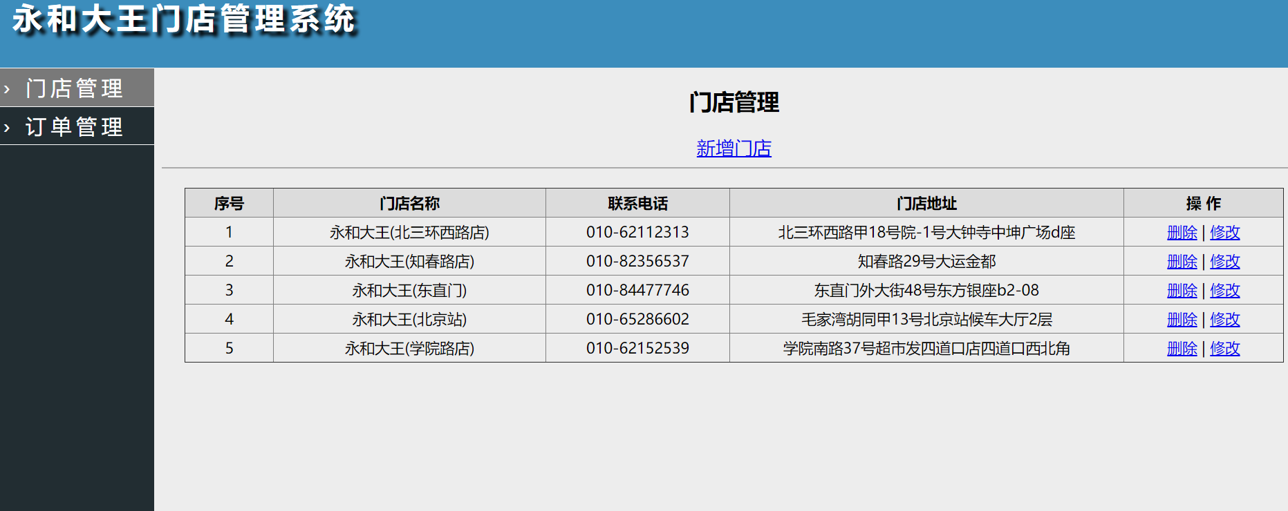Click phone number 010-82356537
1288x511 pixels.
click(x=638, y=261)
